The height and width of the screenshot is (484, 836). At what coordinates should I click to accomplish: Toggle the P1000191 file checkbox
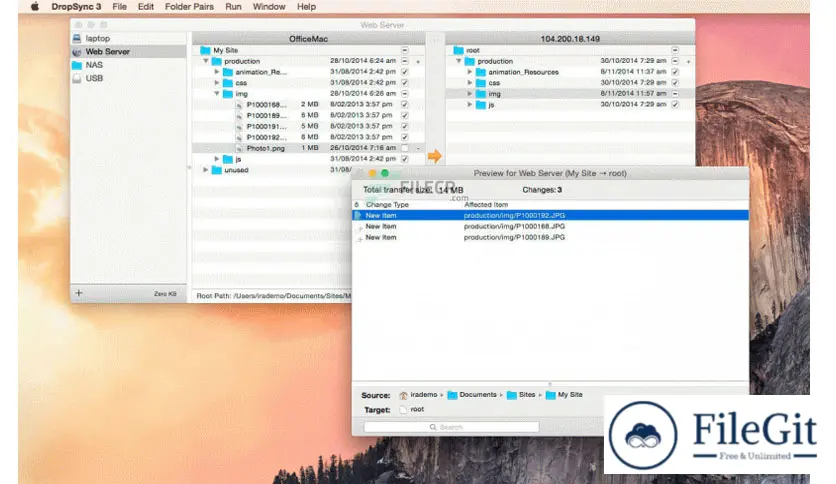(x=405, y=126)
